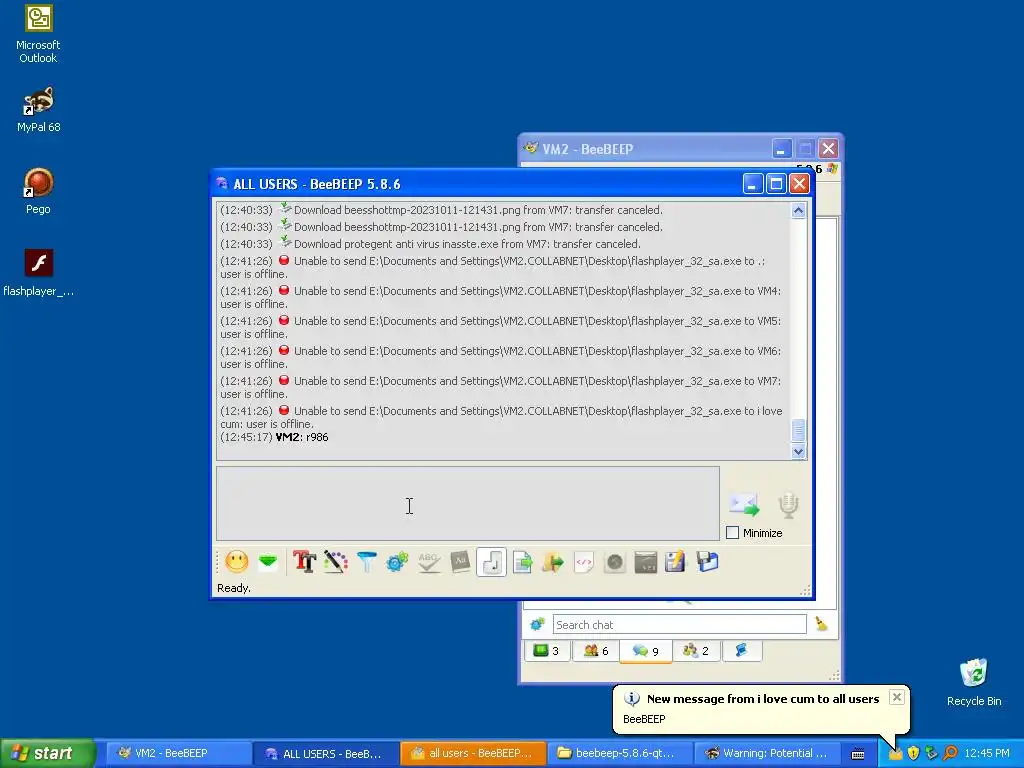Click the microphone voice message icon
This screenshot has width=1024, height=768.
(788, 505)
